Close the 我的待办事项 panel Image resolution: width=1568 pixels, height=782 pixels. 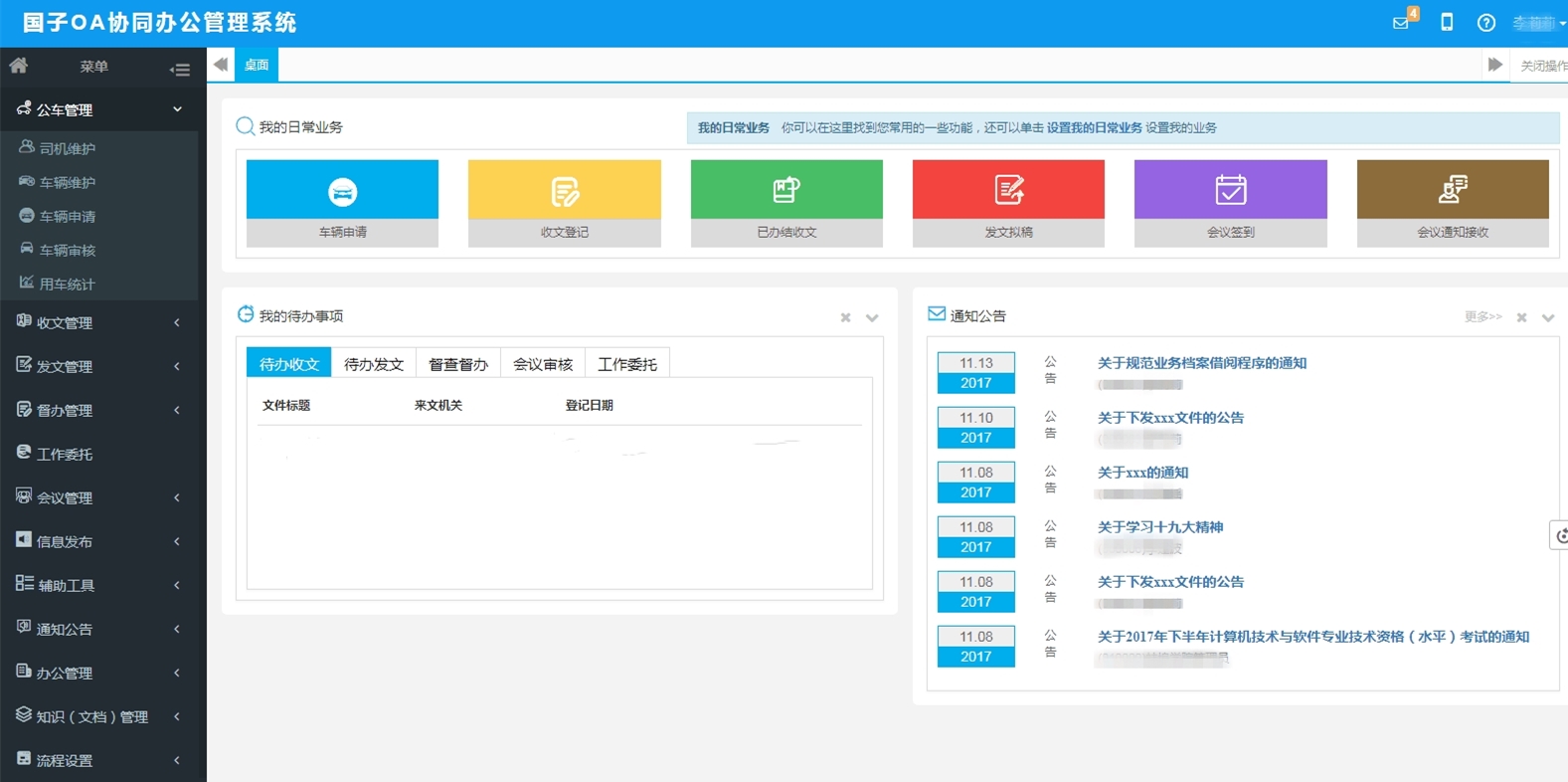pyautogui.click(x=845, y=317)
